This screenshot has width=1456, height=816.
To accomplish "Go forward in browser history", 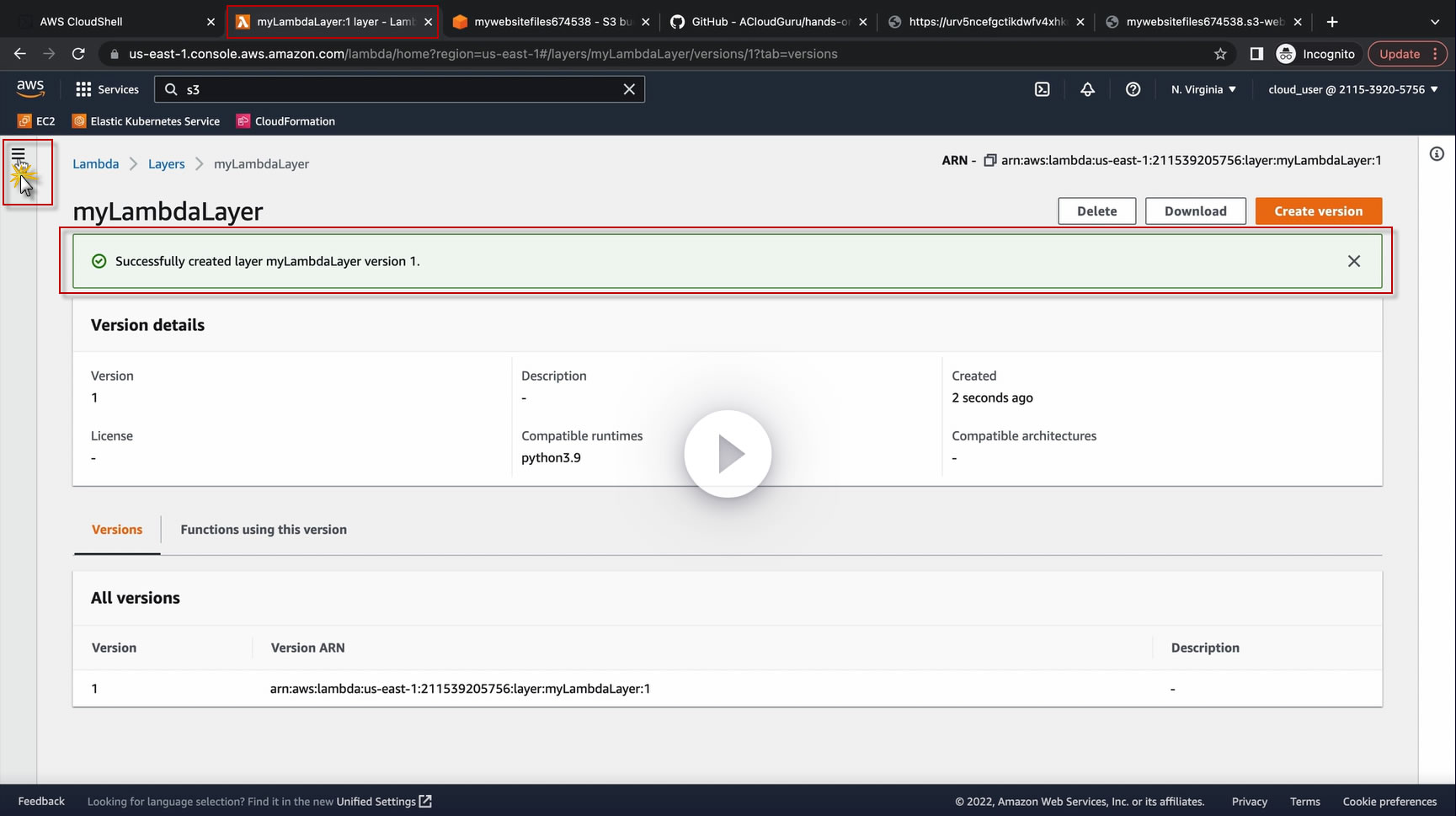I will 49,54.
